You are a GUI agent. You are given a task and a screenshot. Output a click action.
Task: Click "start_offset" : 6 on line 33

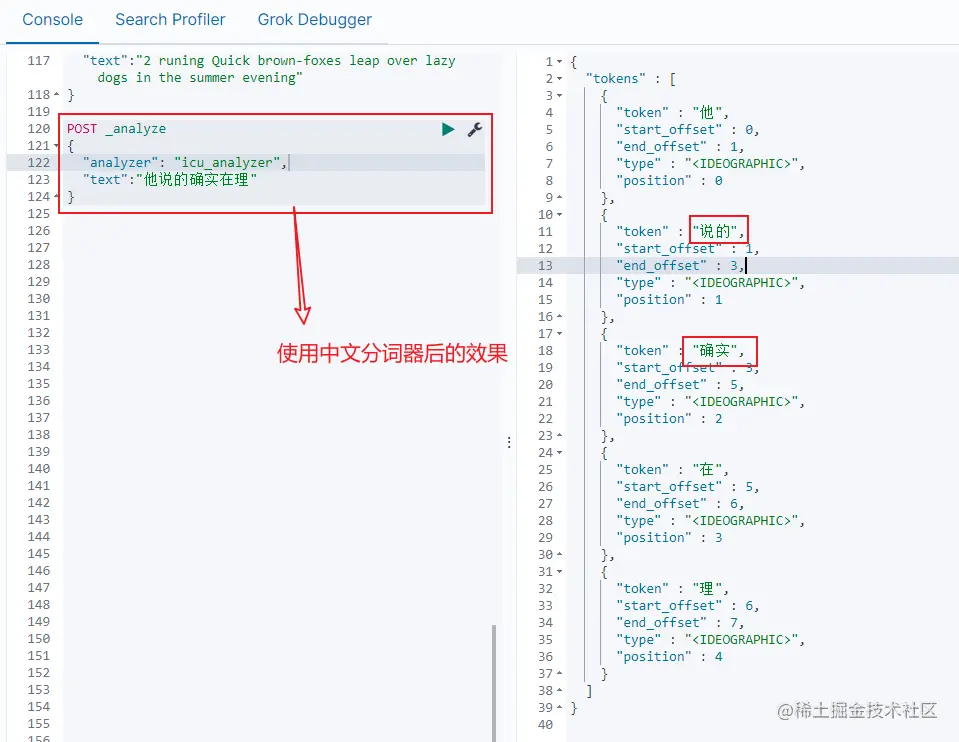687,606
